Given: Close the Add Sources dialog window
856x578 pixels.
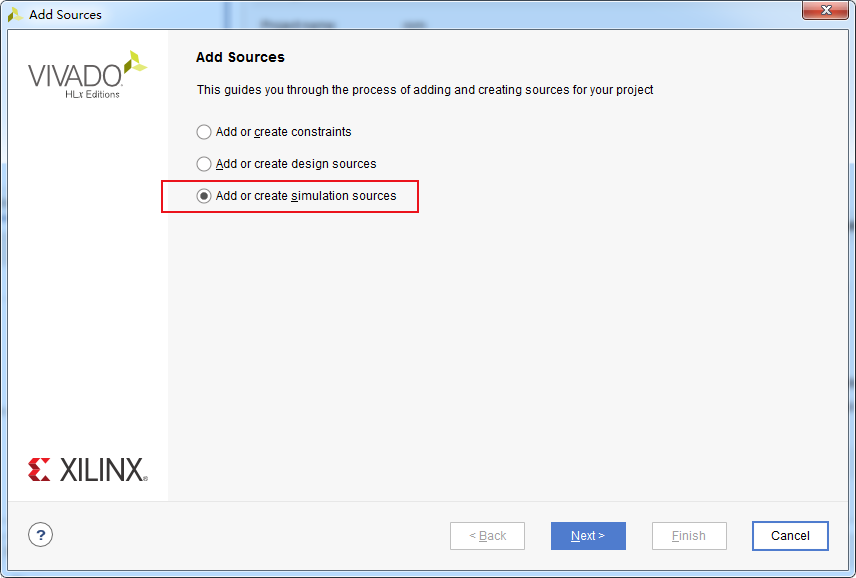Looking at the screenshot, I should [x=826, y=11].
